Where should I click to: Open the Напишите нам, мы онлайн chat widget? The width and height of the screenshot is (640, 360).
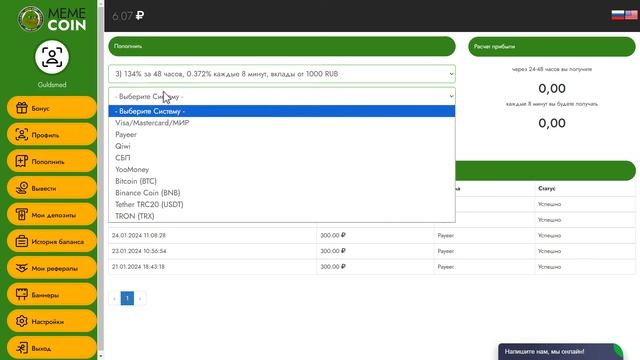(x=560, y=351)
